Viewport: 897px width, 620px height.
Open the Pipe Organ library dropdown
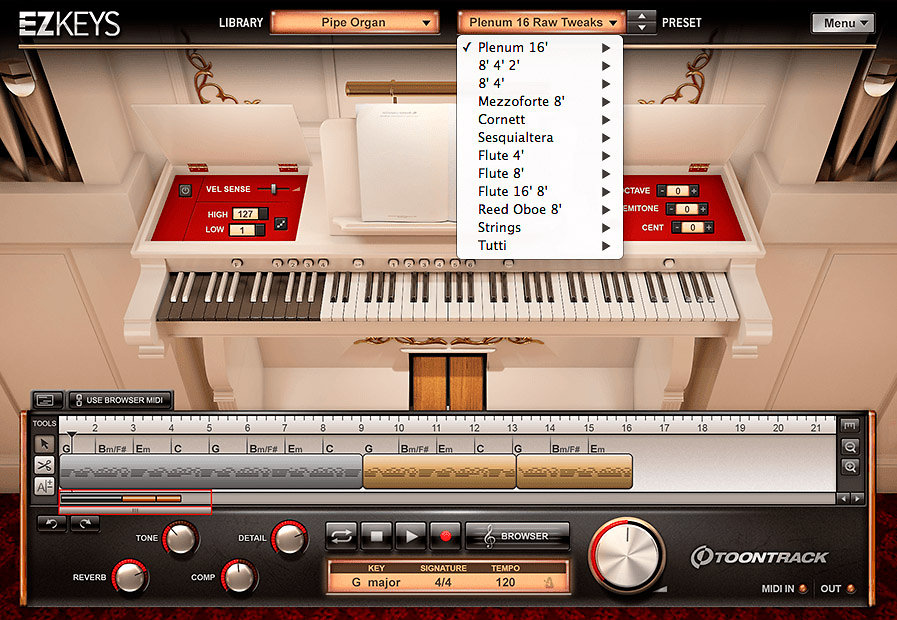[355, 22]
